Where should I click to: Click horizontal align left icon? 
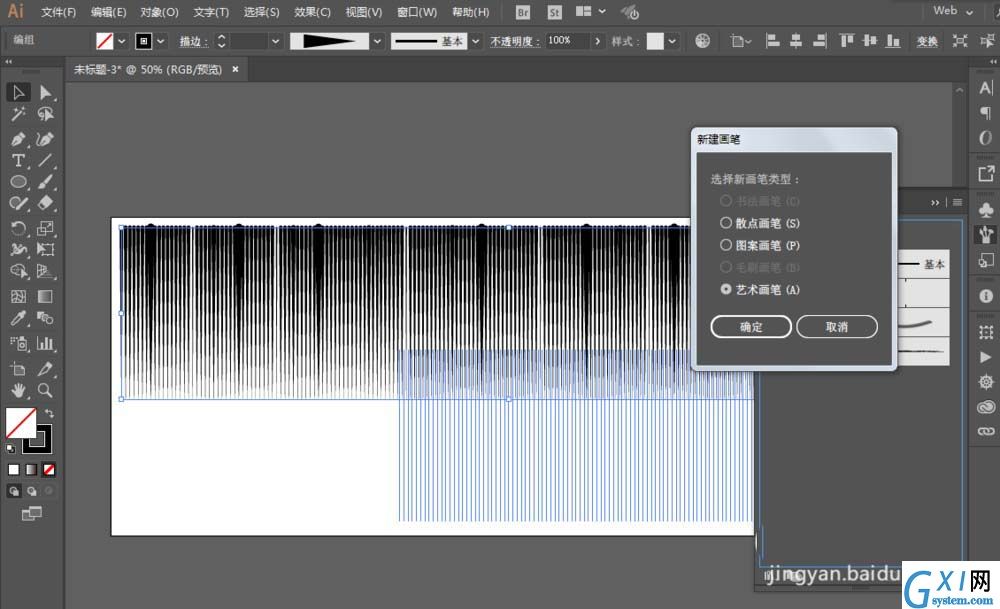click(772, 41)
